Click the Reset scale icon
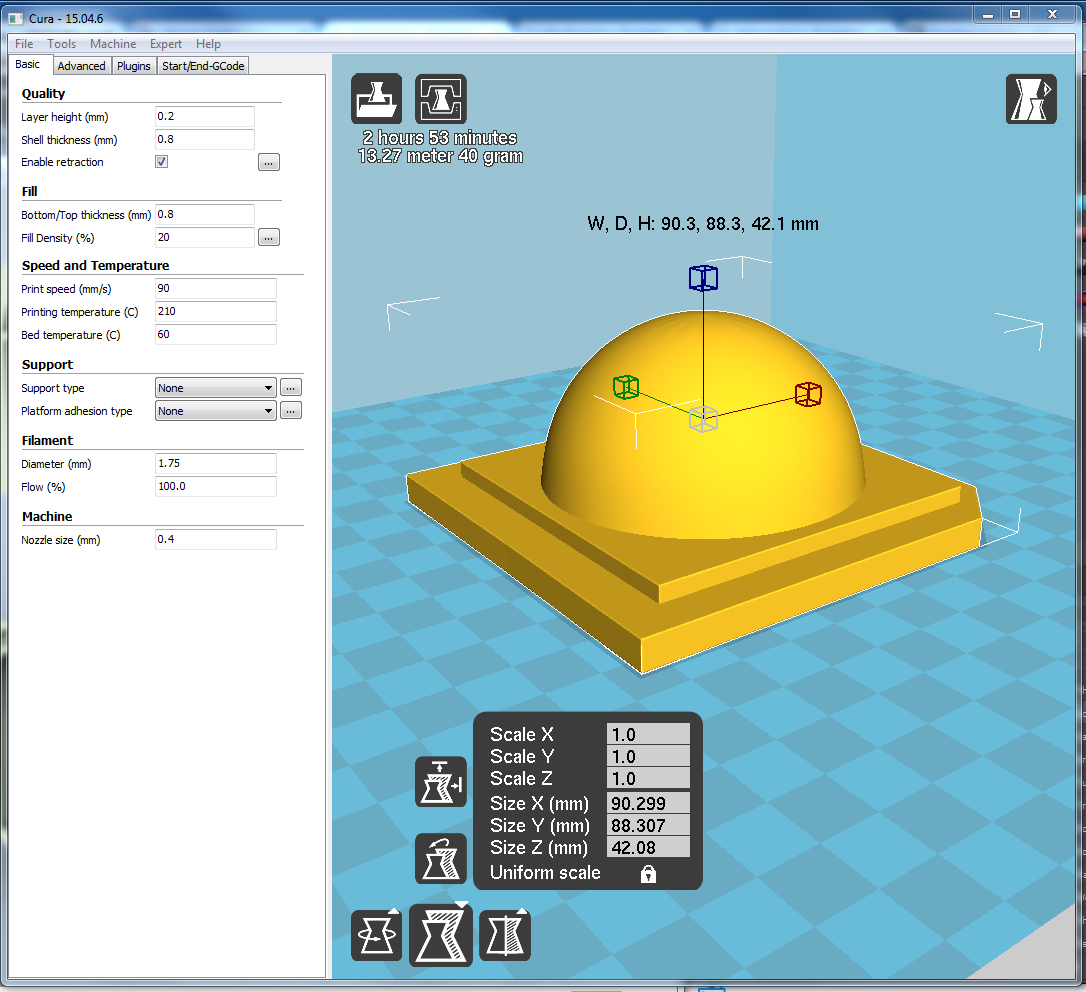This screenshot has width=1086, height=992. click(441, 859)
